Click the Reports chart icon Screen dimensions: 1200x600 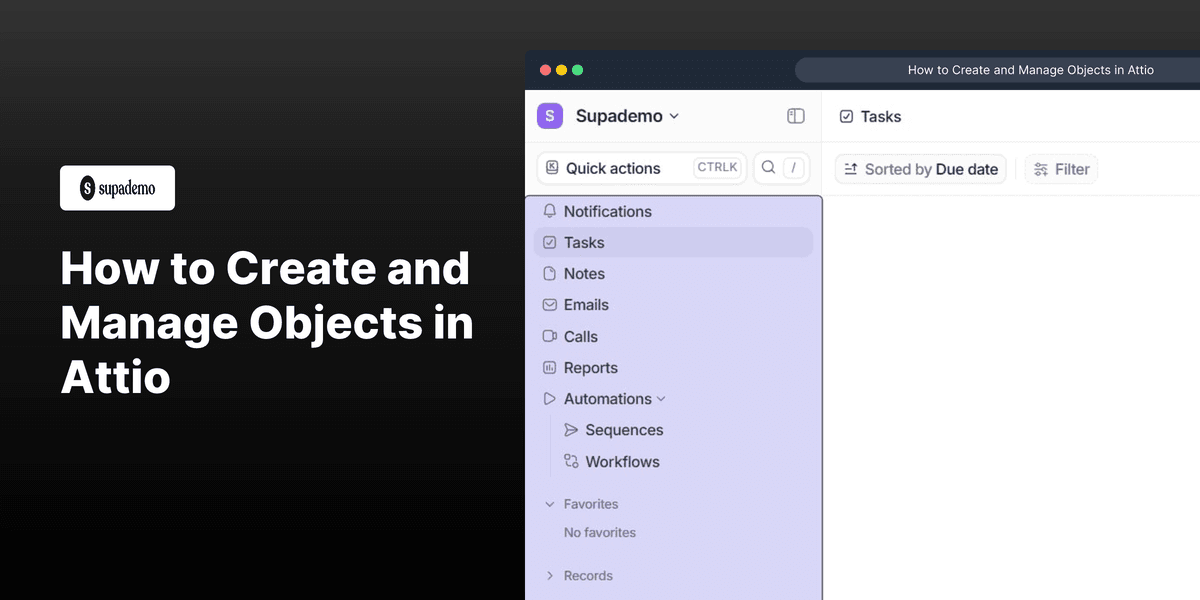550,367
